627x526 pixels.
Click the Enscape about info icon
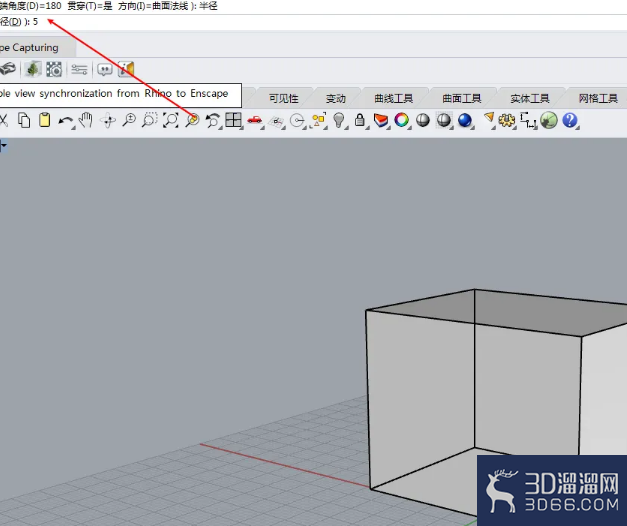tap(126, 69)
